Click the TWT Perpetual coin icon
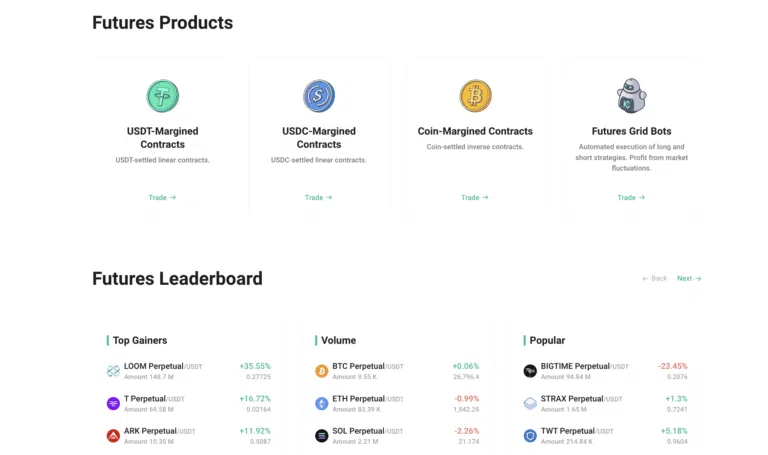Screen dimensions: 768x455 pyautogui.click(x=530, y=436)
